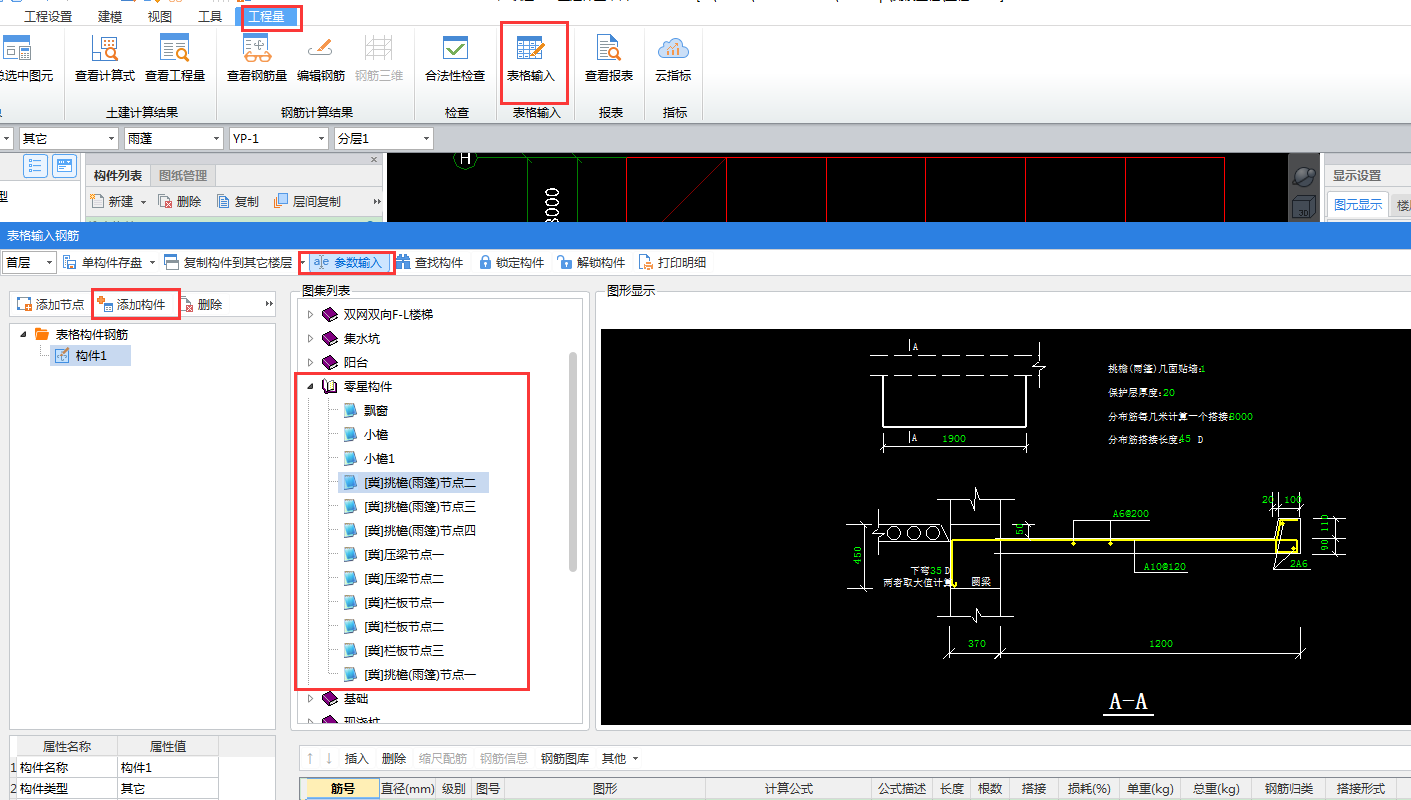Select 构件1 in tree
1411x800 pixels.
(x=90, y=356)
